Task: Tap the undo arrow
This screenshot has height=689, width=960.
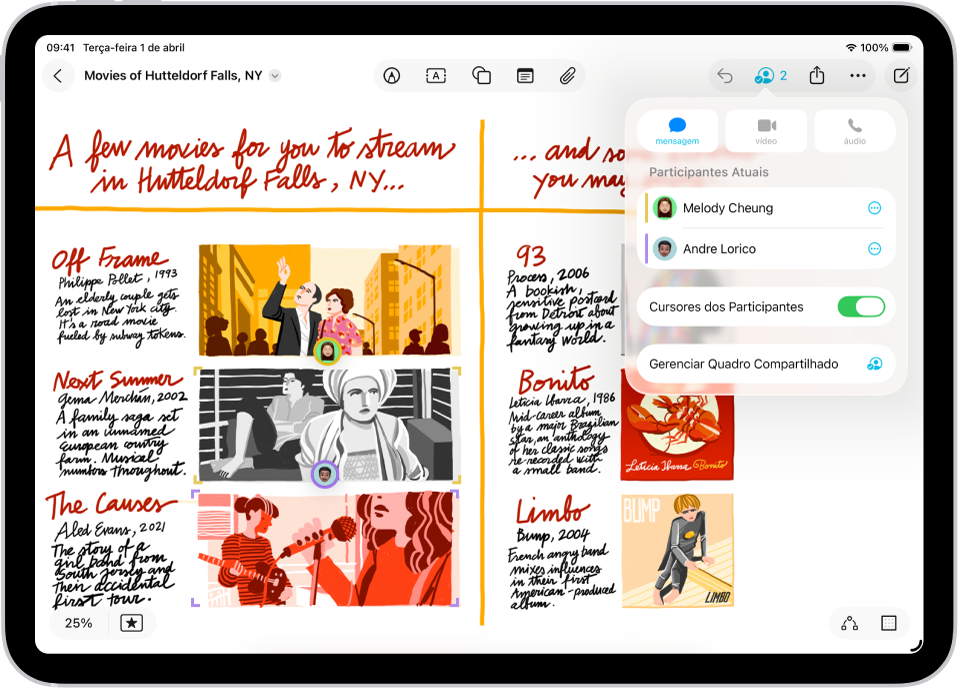Action: pos(724,75)
